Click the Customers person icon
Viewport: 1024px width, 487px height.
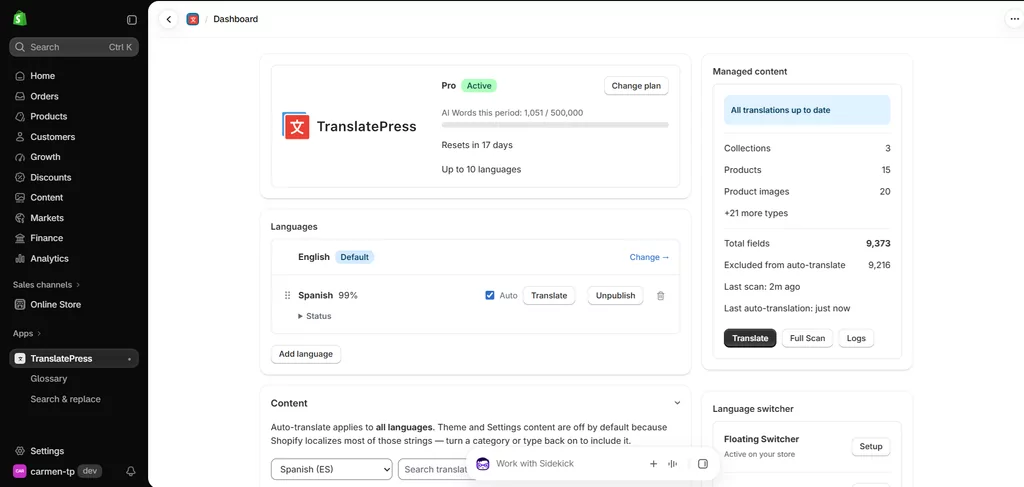tap(20, 137)
